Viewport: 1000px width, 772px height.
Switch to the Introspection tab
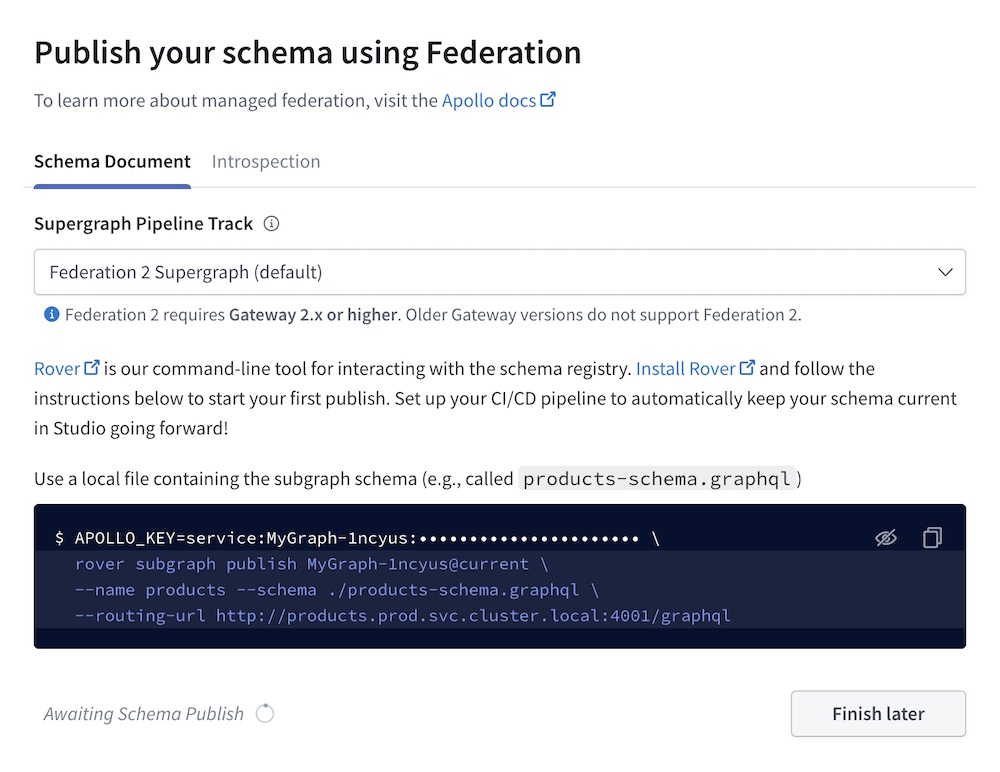tap(265, 161)
